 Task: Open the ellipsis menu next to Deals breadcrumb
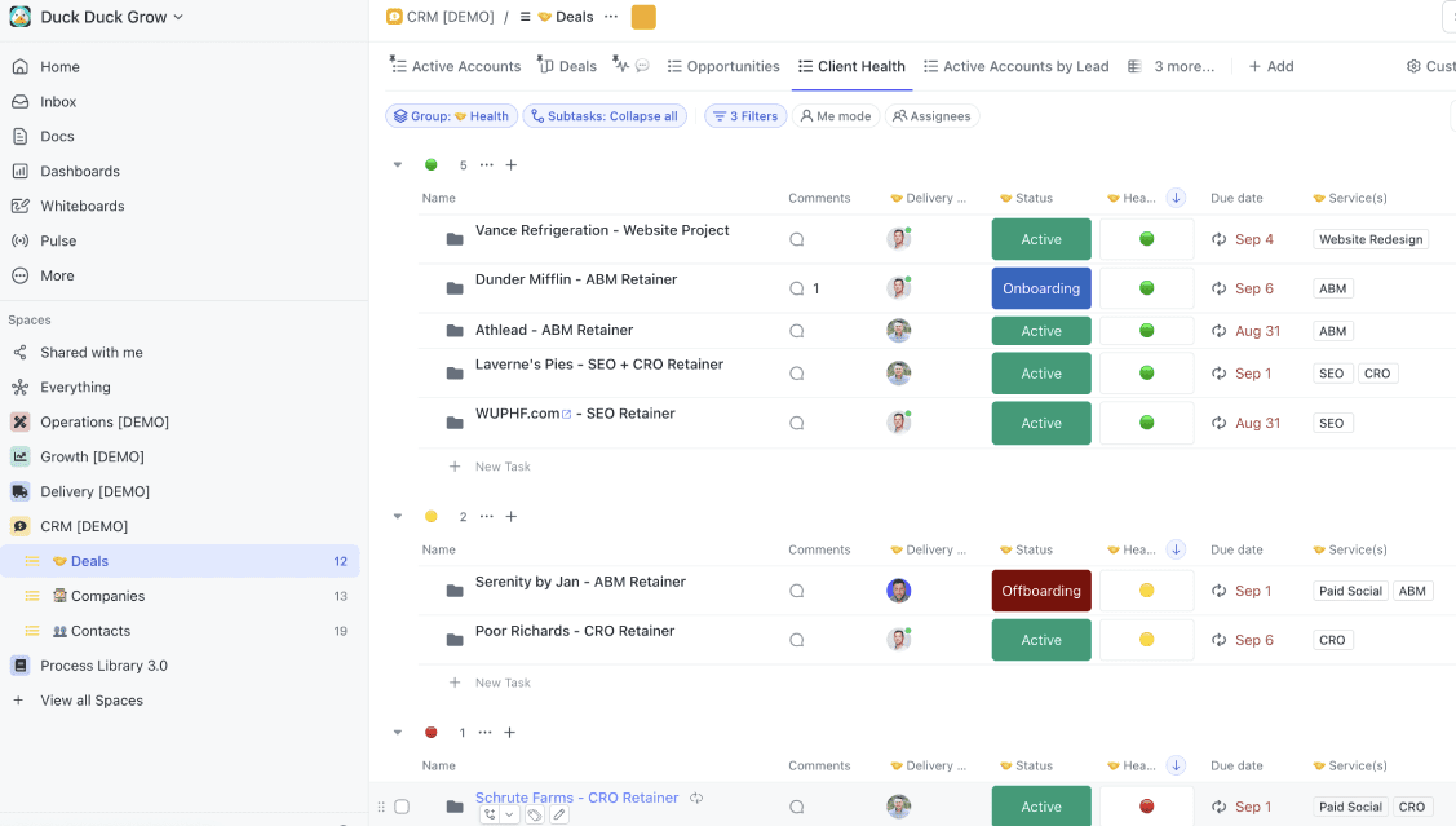pos(610,17)
